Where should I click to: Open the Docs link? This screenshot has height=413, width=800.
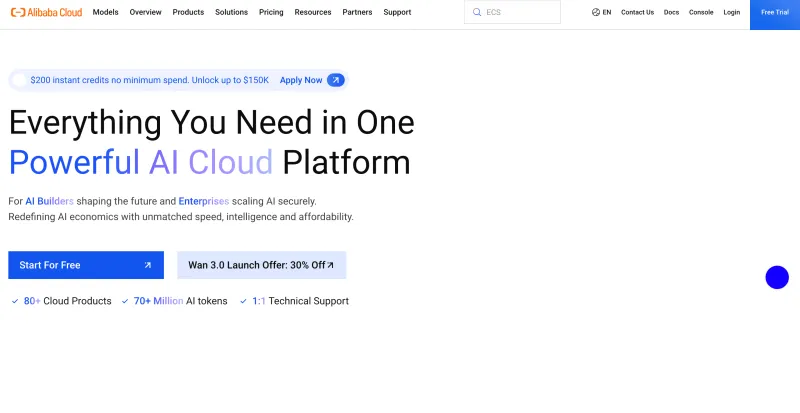point(671,12)
